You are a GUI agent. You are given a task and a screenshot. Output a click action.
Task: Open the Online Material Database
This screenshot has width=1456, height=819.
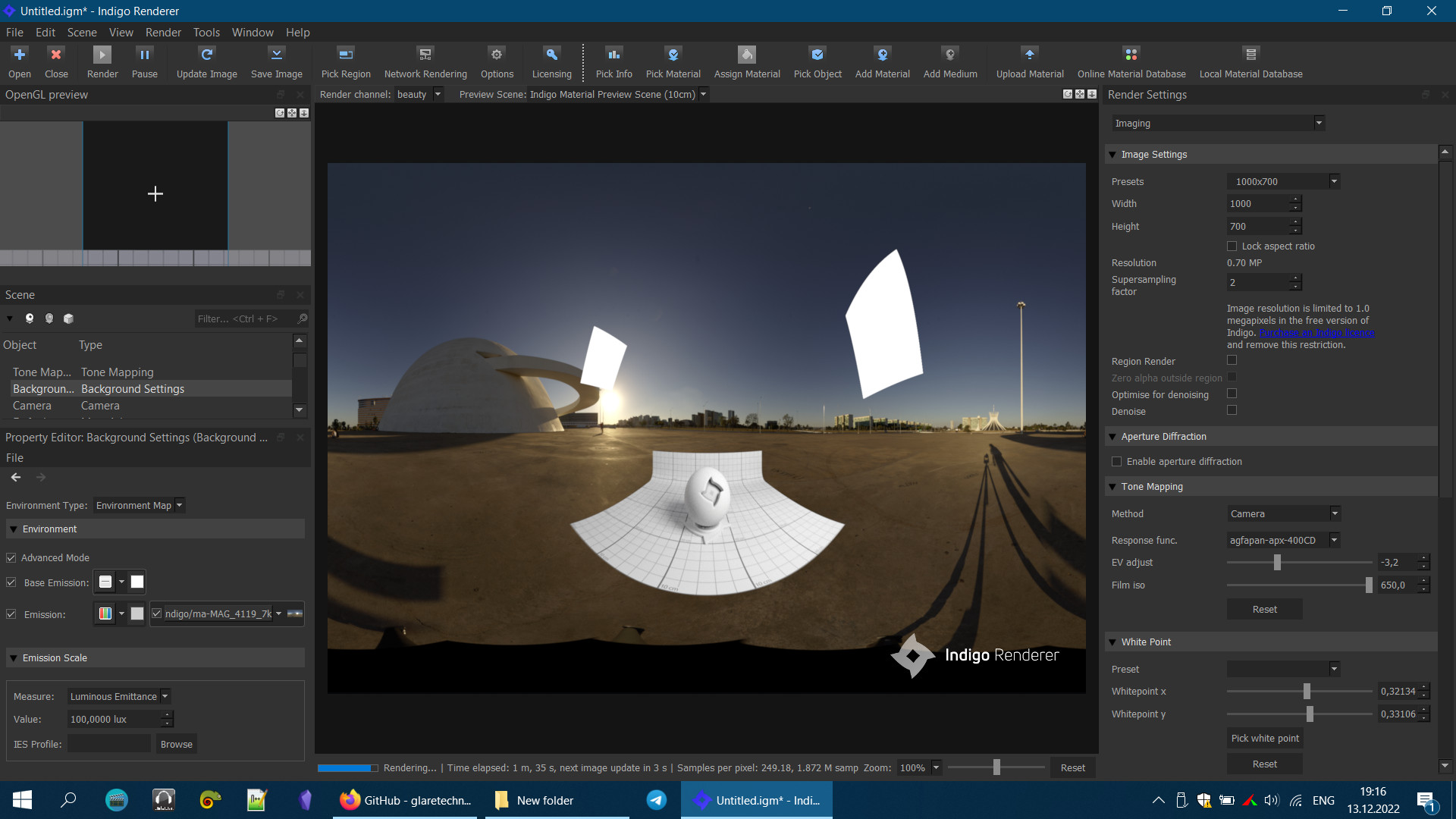pos(1131,55)
